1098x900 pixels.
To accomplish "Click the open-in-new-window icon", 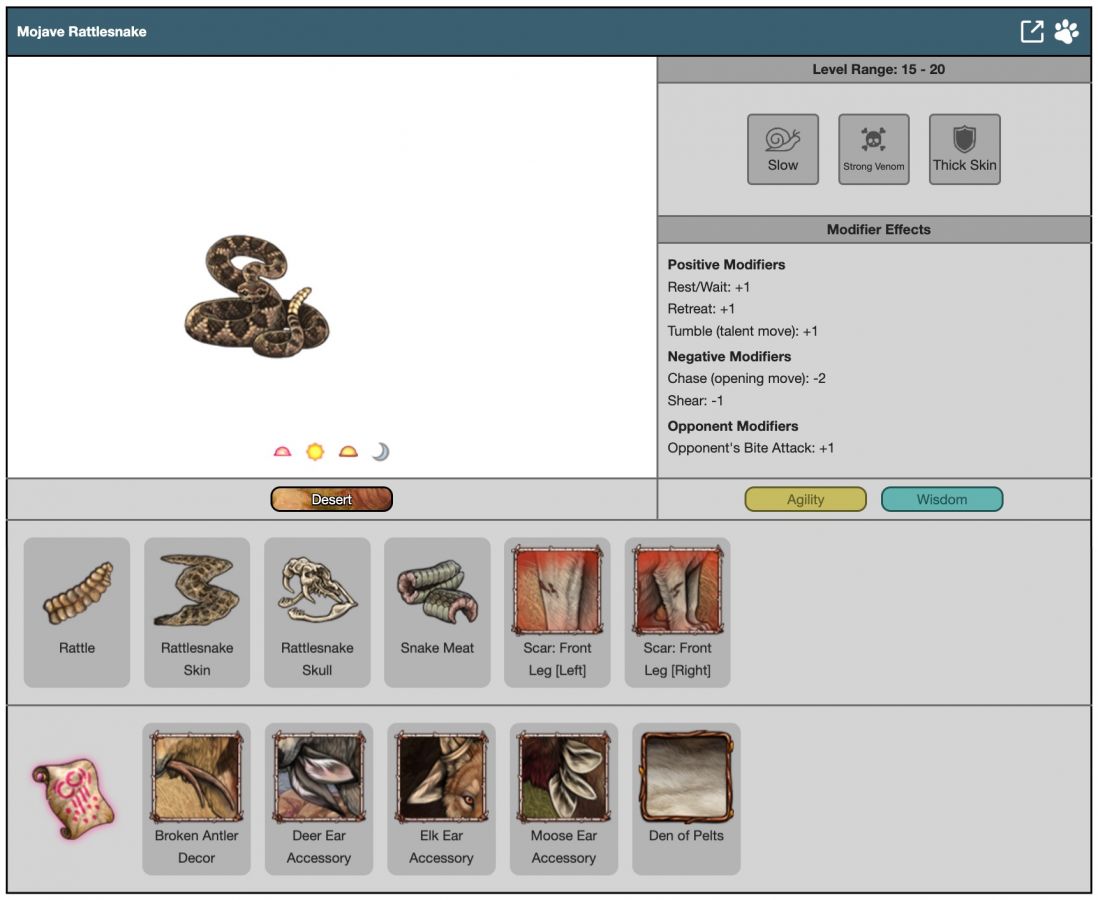I will pos(1031,32).
